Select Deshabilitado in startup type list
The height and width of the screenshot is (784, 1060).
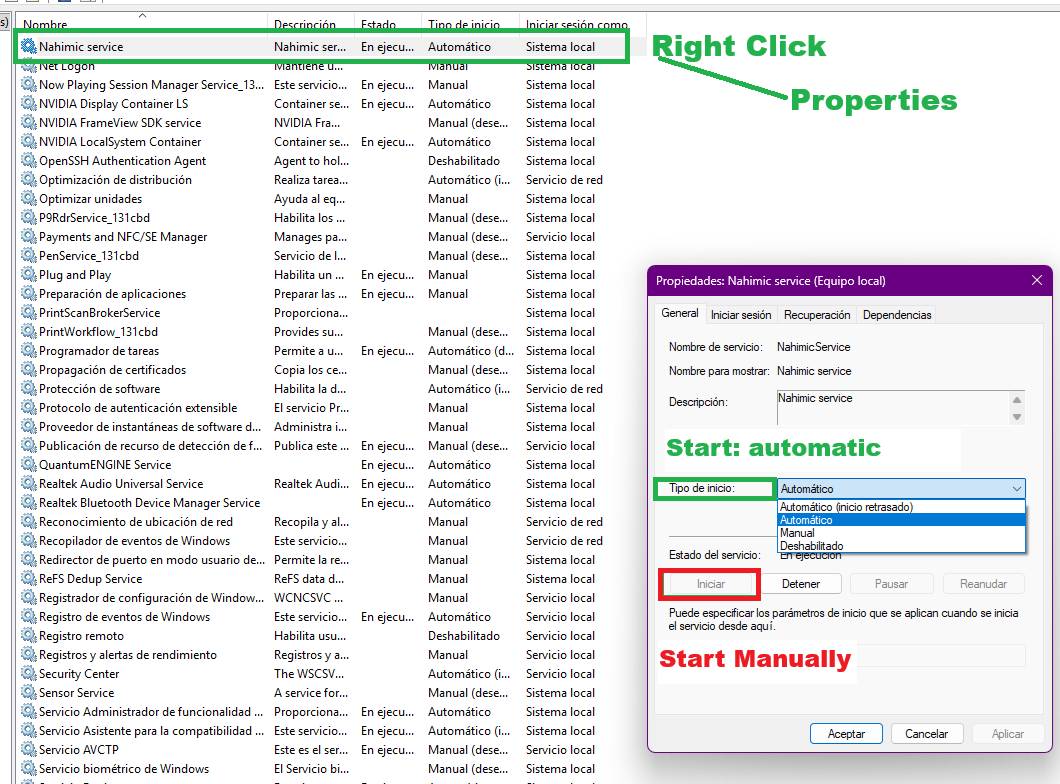pyautogui.click(x=811, y=546)
